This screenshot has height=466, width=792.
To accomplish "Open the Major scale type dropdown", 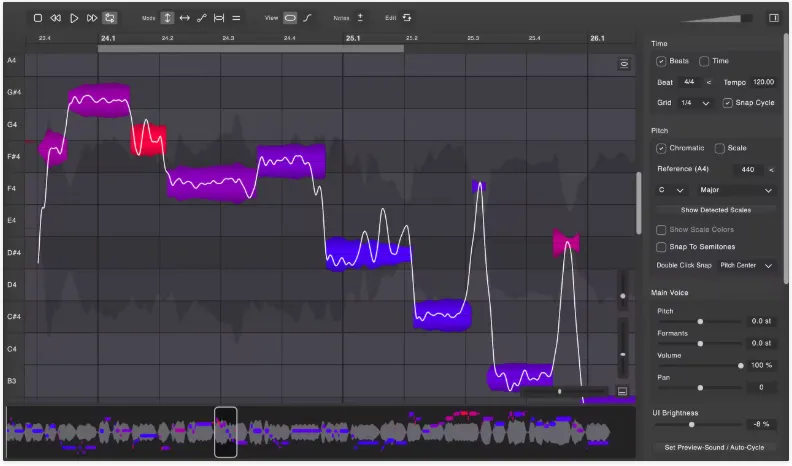I will [x=735, y=190].
